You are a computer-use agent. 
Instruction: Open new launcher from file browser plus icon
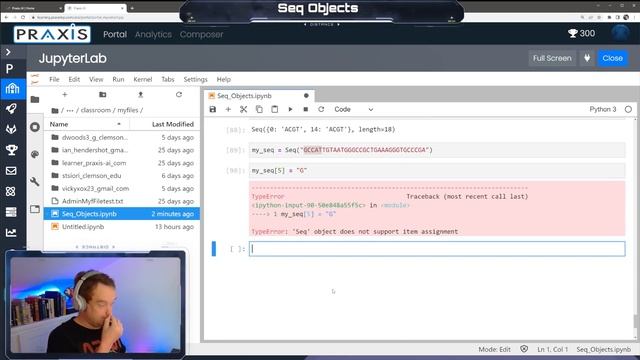[x=64, y=95]
